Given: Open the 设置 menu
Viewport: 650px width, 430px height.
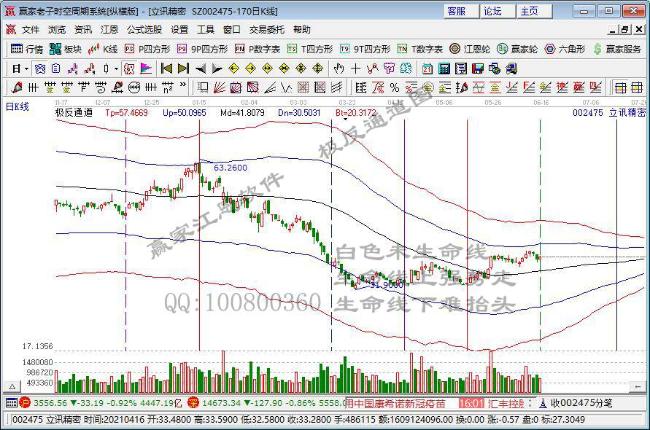Looking at the screenshot, I should [179, 29].
